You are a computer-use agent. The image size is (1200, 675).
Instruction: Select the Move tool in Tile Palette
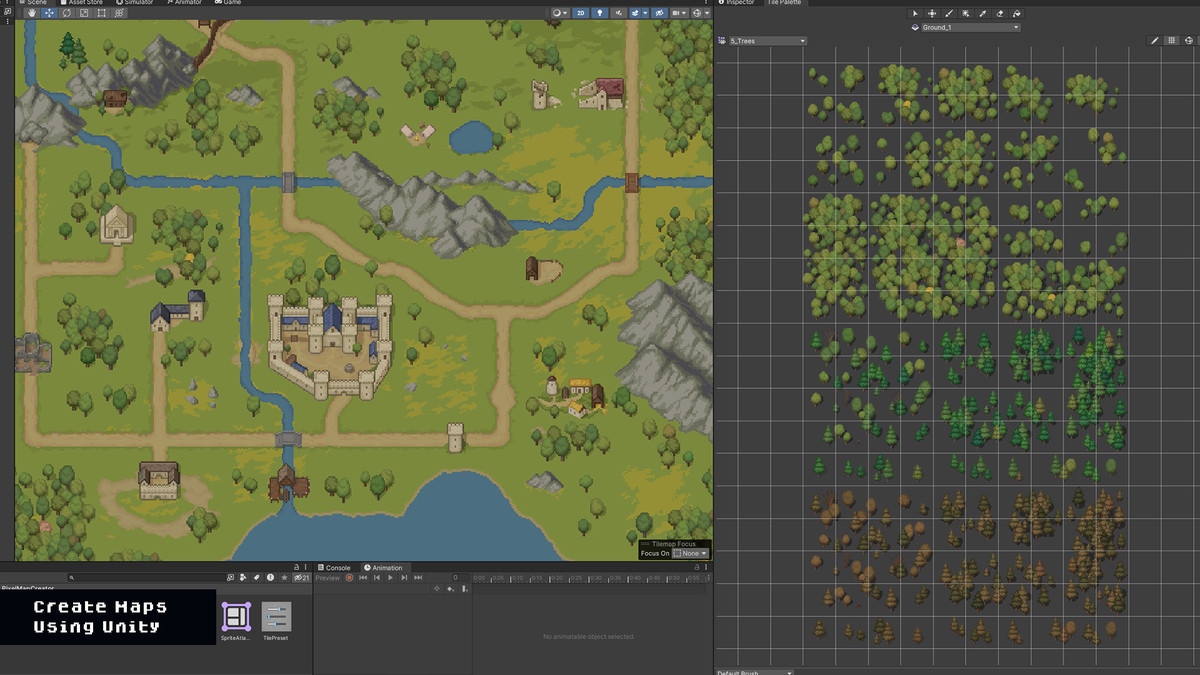(x=932, y=13)
